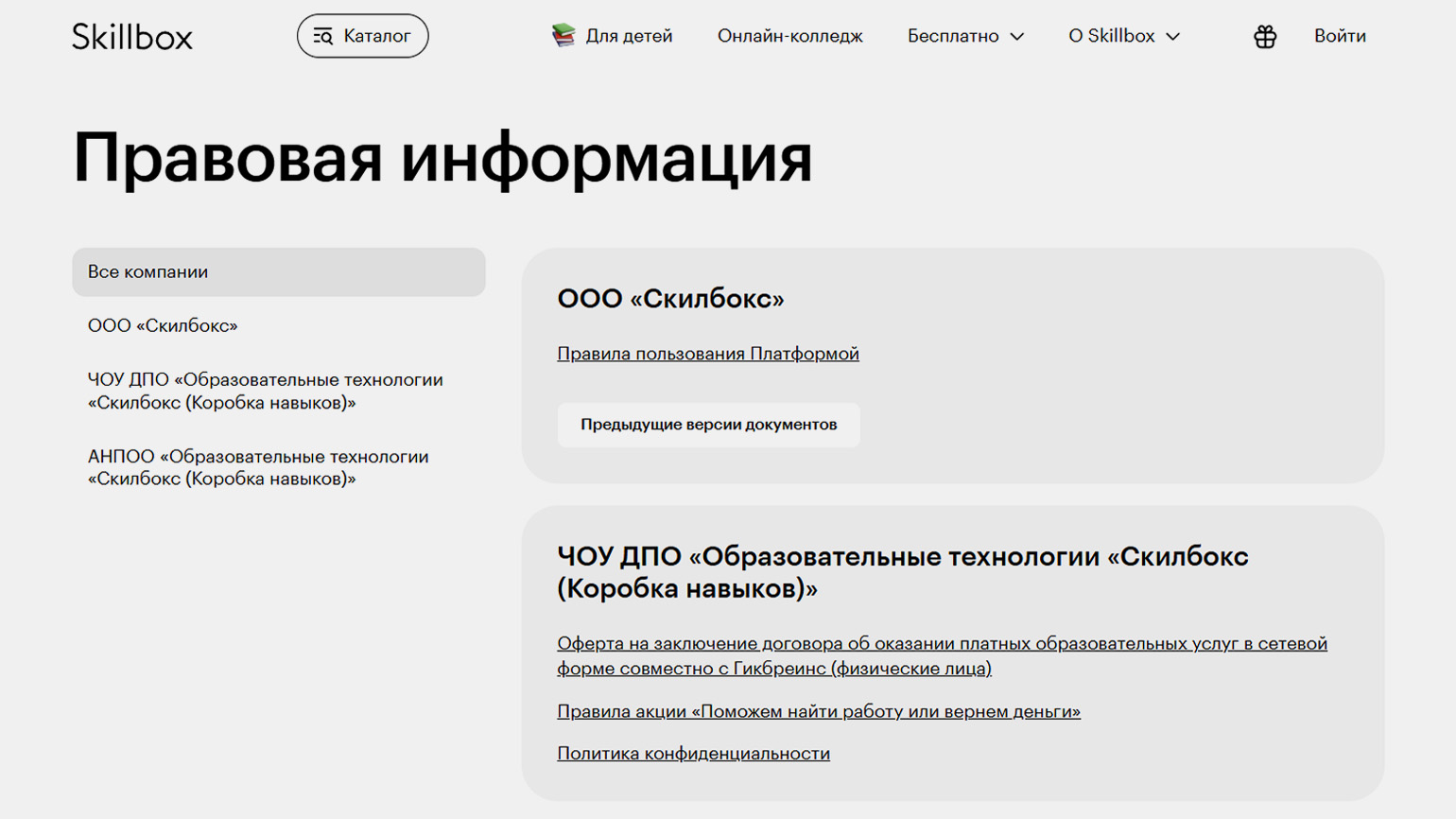1456x819 pixels.
Task: Click the catalog search icon inside Каталог
Action: (323, 36)
